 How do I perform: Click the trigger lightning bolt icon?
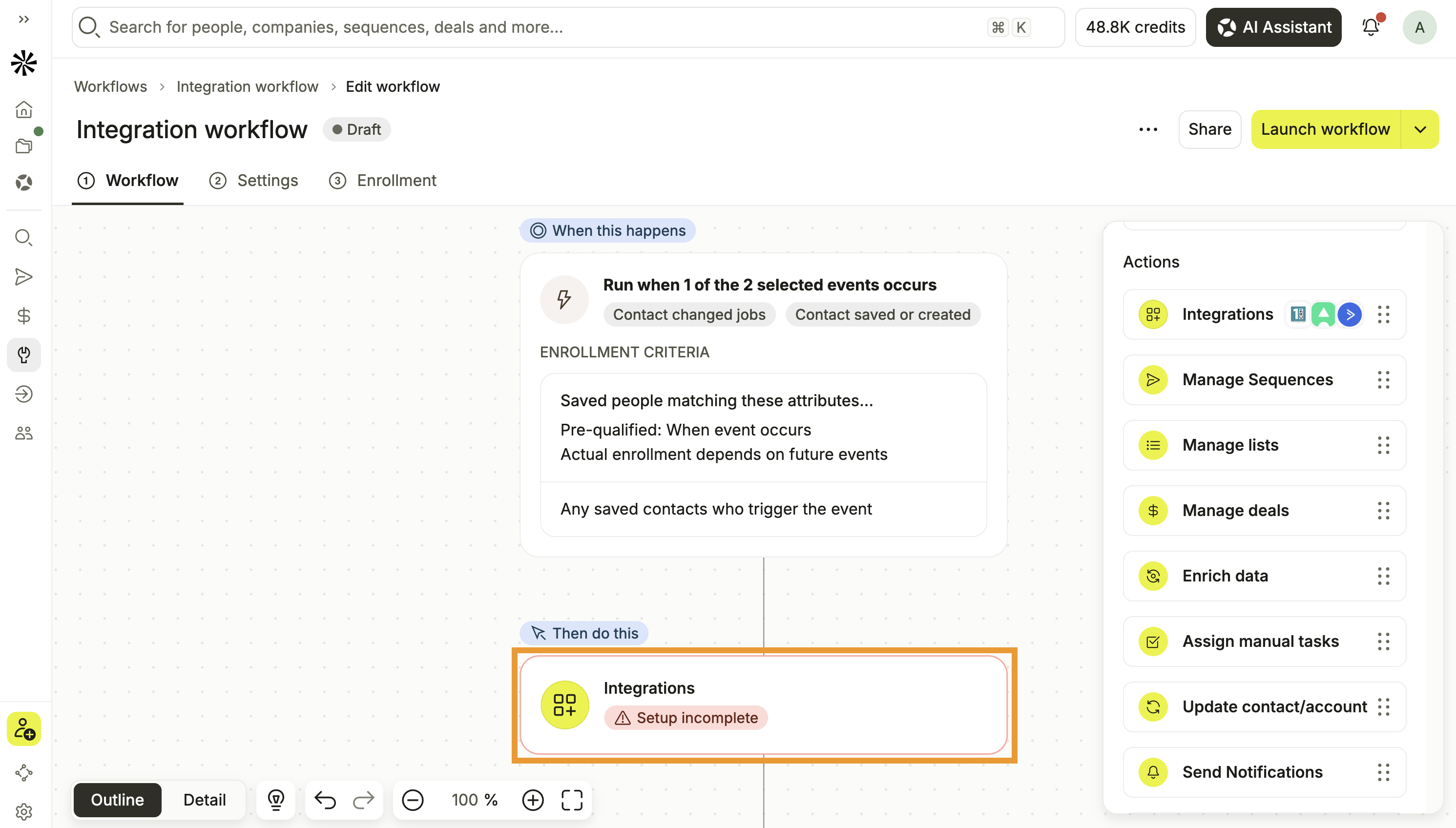(x=564, y=300)
